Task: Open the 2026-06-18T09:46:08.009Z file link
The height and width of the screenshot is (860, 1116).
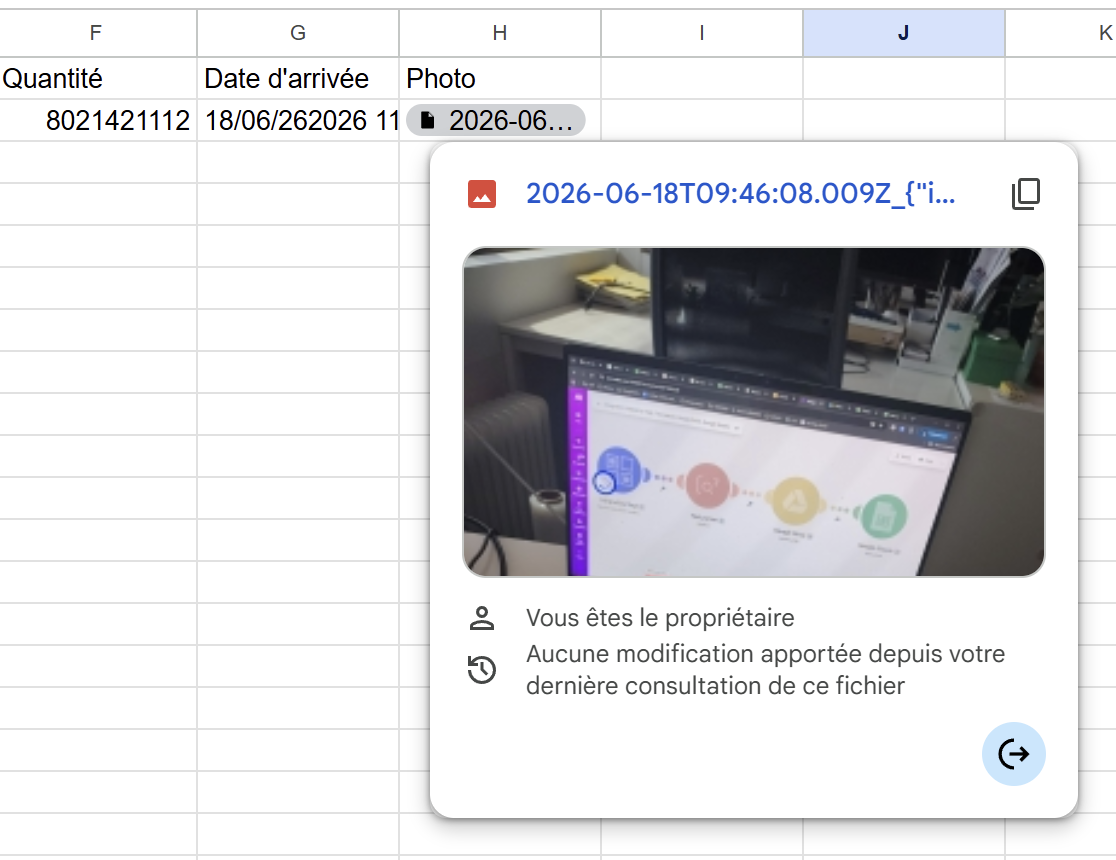Action: [740, 194]
